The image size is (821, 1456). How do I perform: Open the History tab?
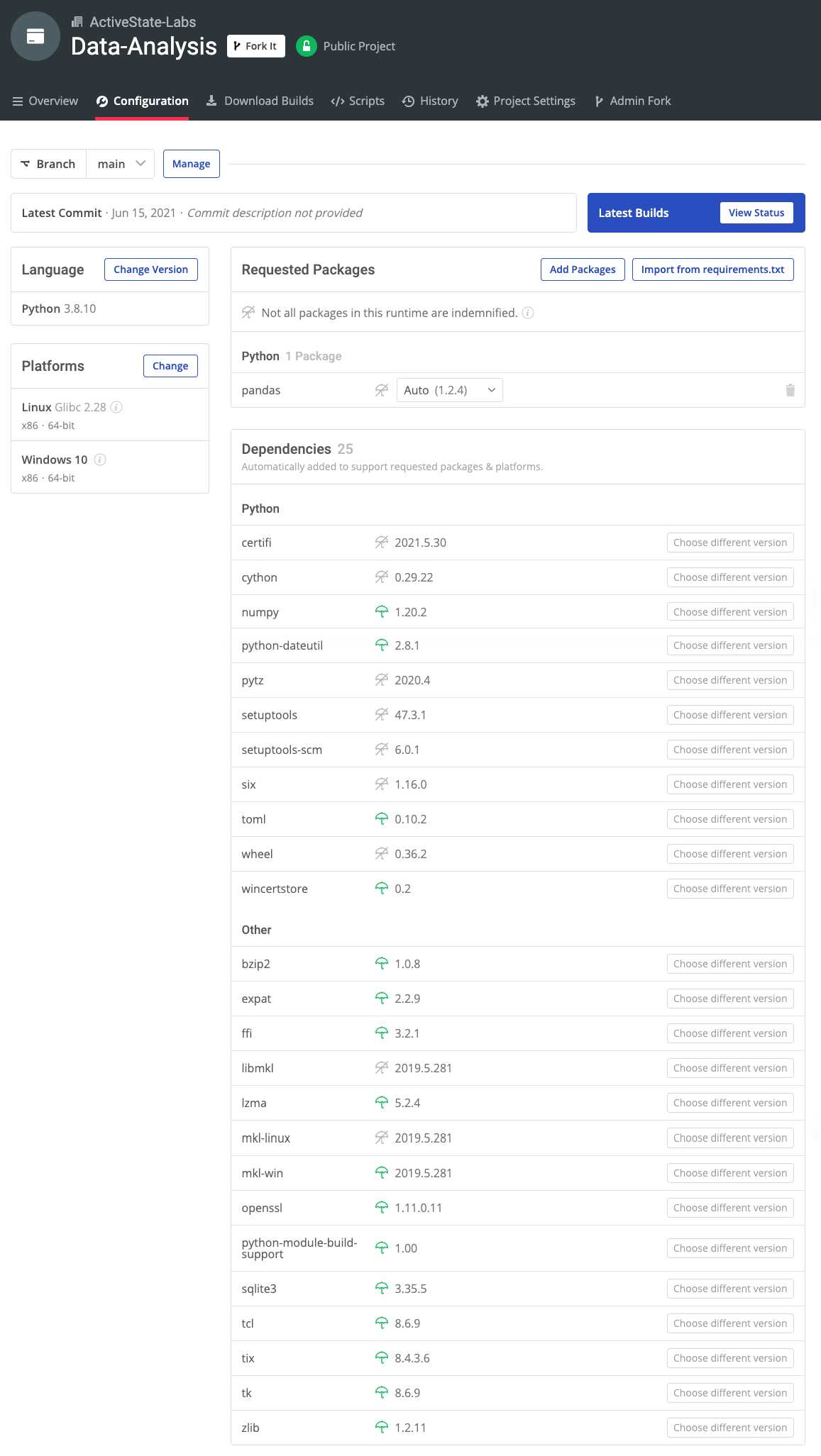[430, 101]
